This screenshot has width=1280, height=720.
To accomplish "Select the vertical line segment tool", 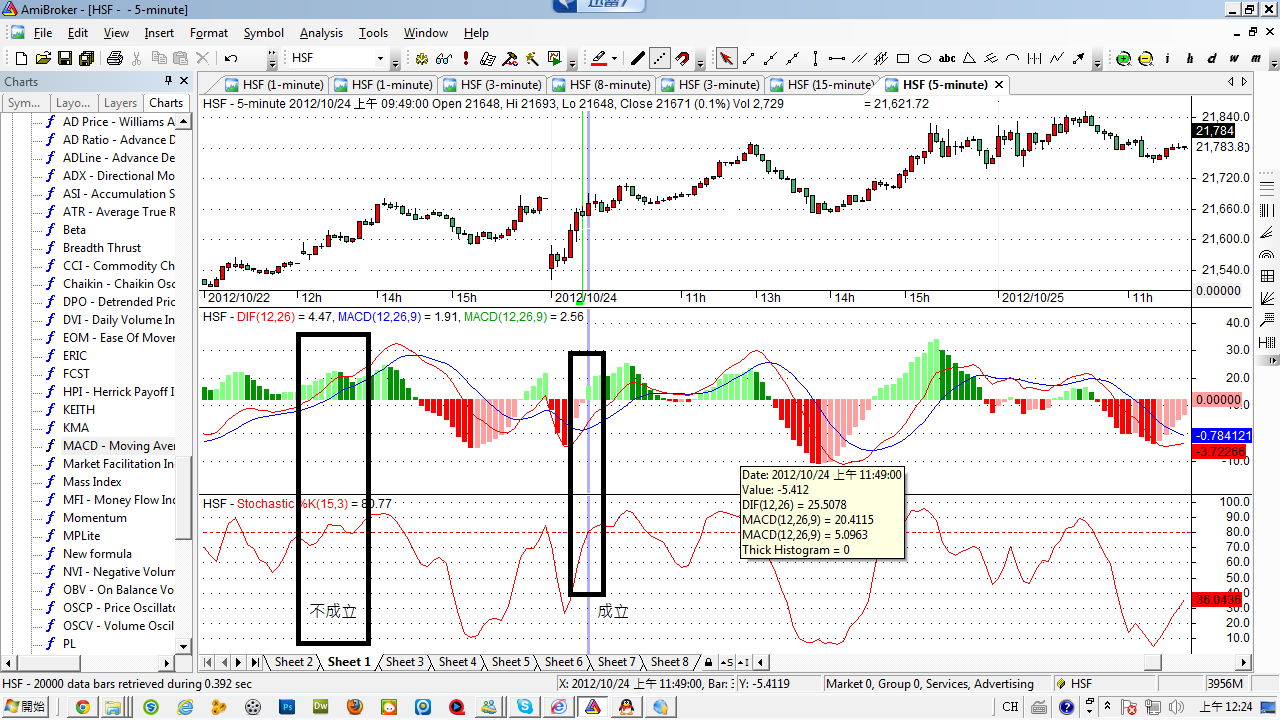I will pyautogui.click(x=815, y=58).
